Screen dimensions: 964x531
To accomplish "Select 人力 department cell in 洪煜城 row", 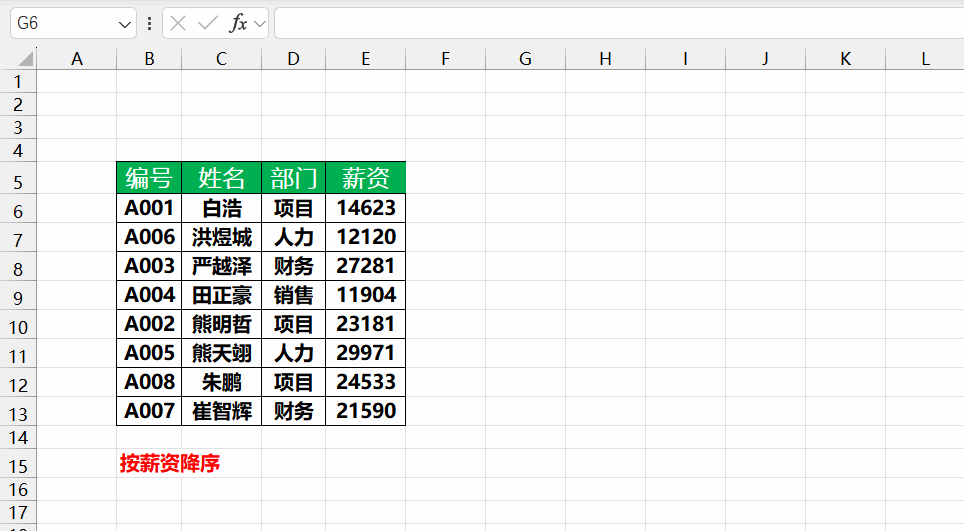I will [x=293, y=237].
